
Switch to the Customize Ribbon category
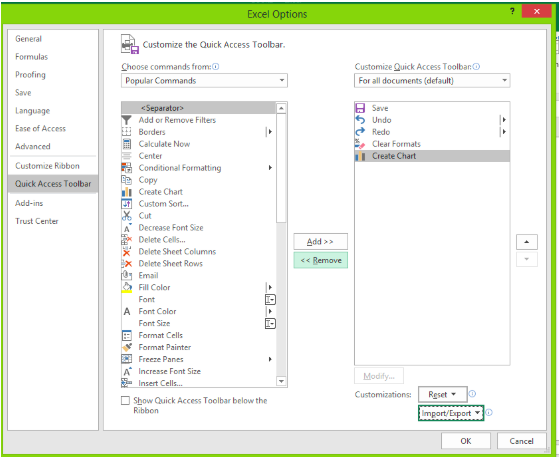(x=47, y=166)
